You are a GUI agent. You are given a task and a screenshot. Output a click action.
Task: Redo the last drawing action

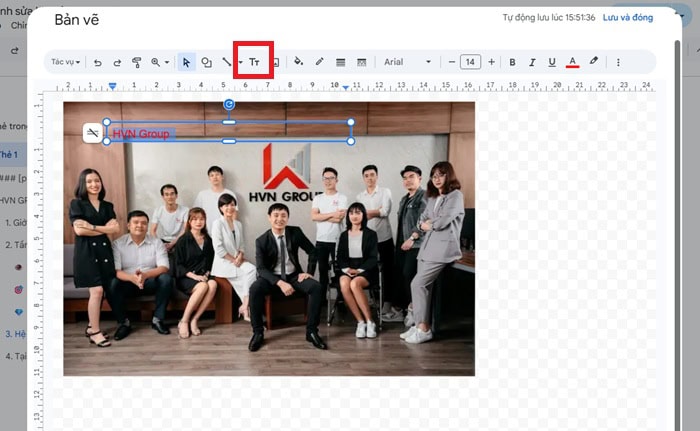117,63
